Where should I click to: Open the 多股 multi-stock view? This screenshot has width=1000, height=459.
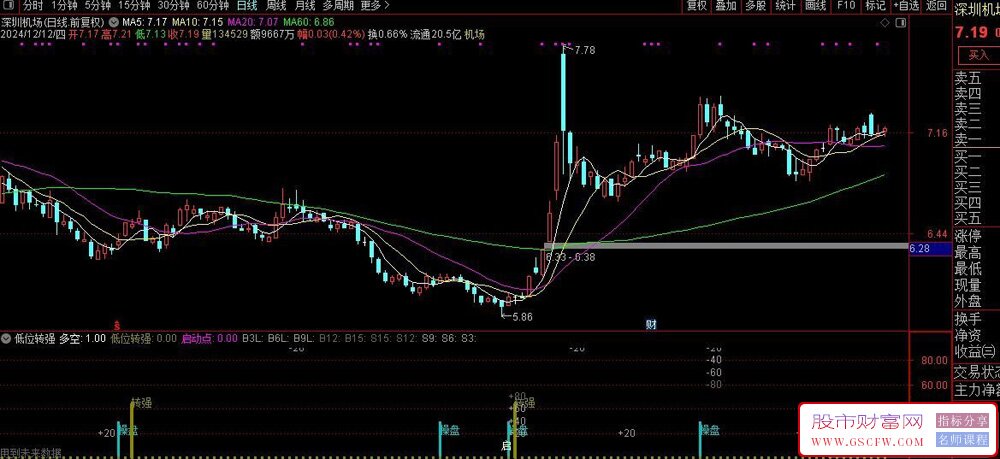[756, 6]
